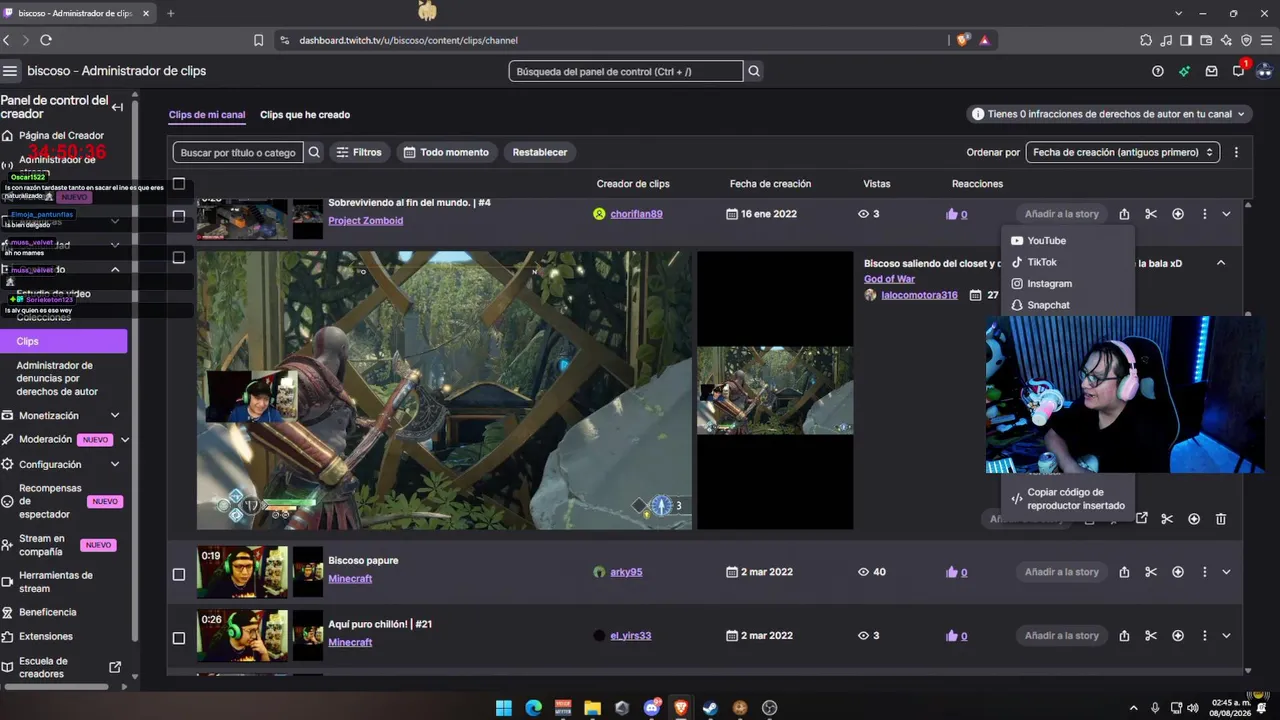Screen dimensions: 1280x720
Task: Click the Buscar por título o categoría field
Action: pyautogui.click(x=238, y=152)
